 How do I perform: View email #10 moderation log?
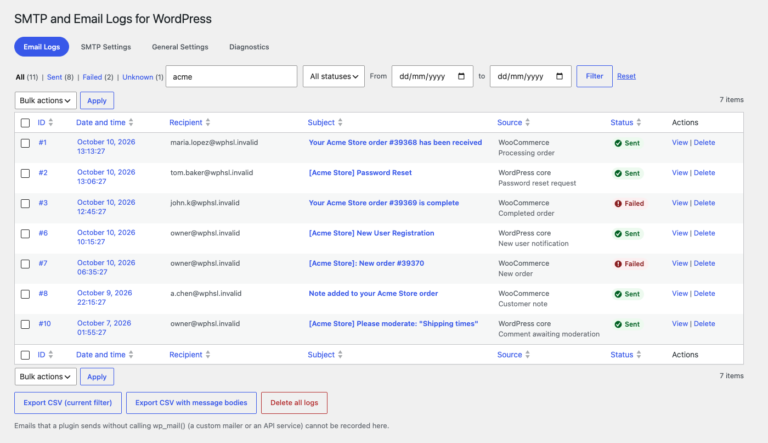pos(679,324)
